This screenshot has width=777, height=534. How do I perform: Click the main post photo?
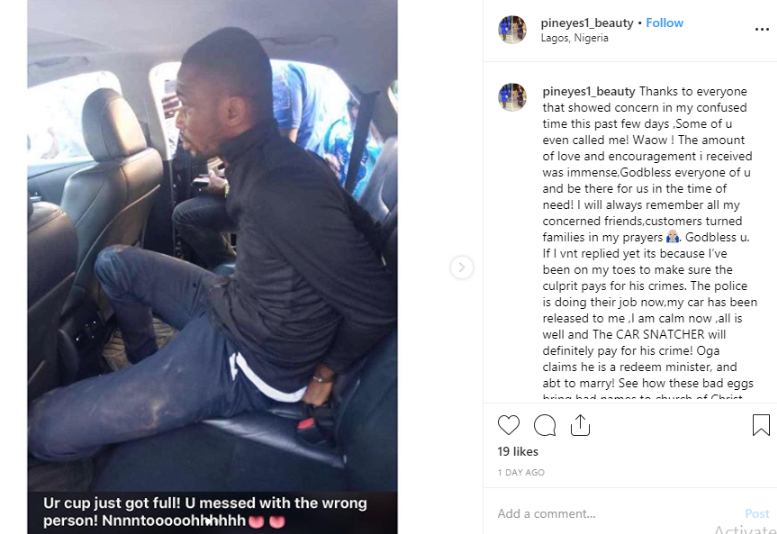pyautogui.click(x=212, y=246)
